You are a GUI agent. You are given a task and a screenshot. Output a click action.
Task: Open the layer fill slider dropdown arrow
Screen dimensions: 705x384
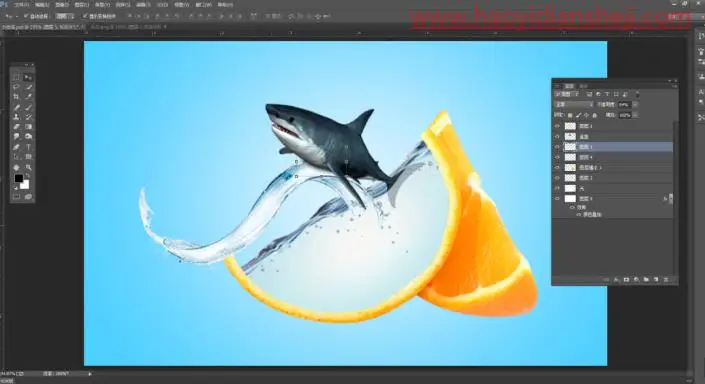coord(635,115)
